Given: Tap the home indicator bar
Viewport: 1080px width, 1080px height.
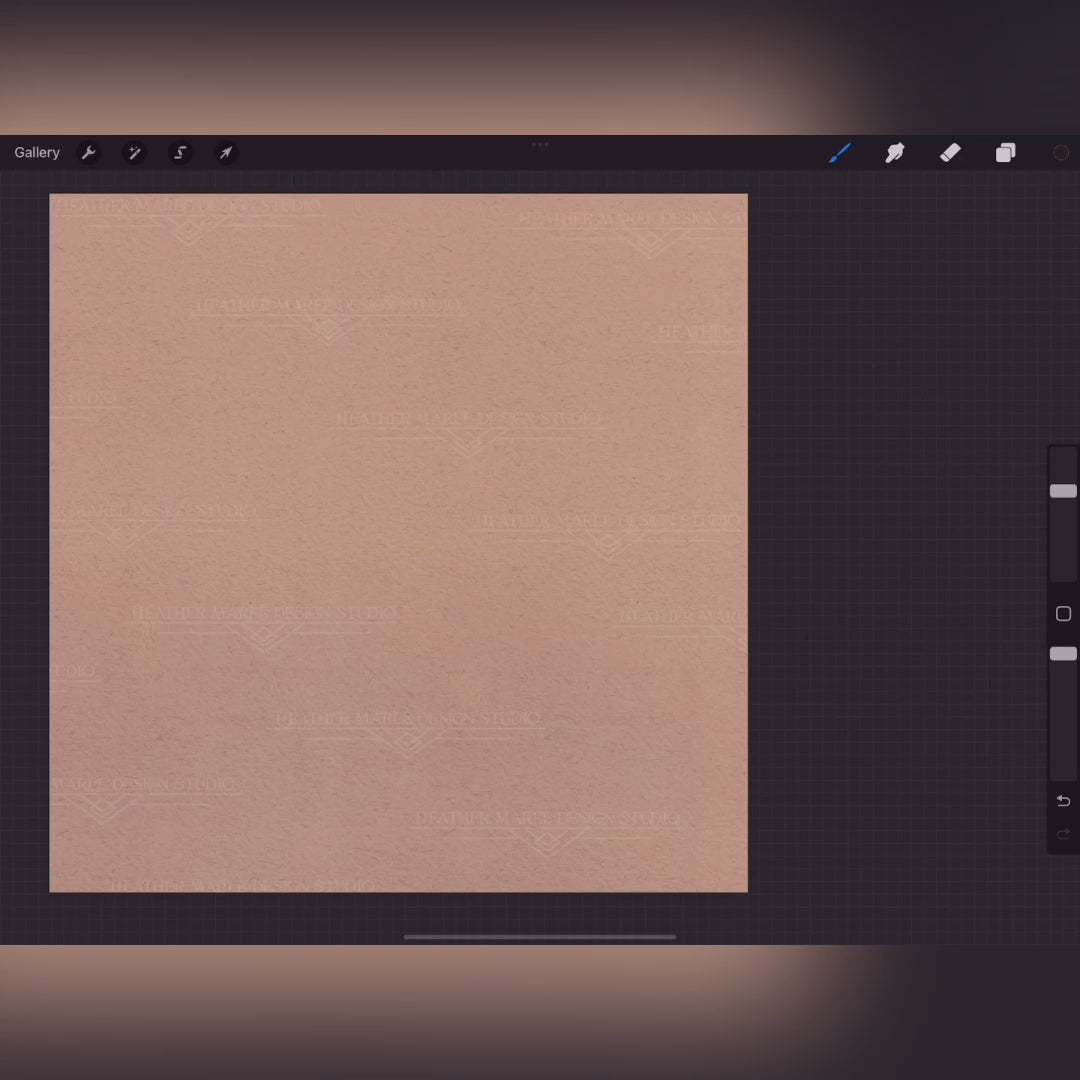Looking at the screenshot, I should point(540,937).
